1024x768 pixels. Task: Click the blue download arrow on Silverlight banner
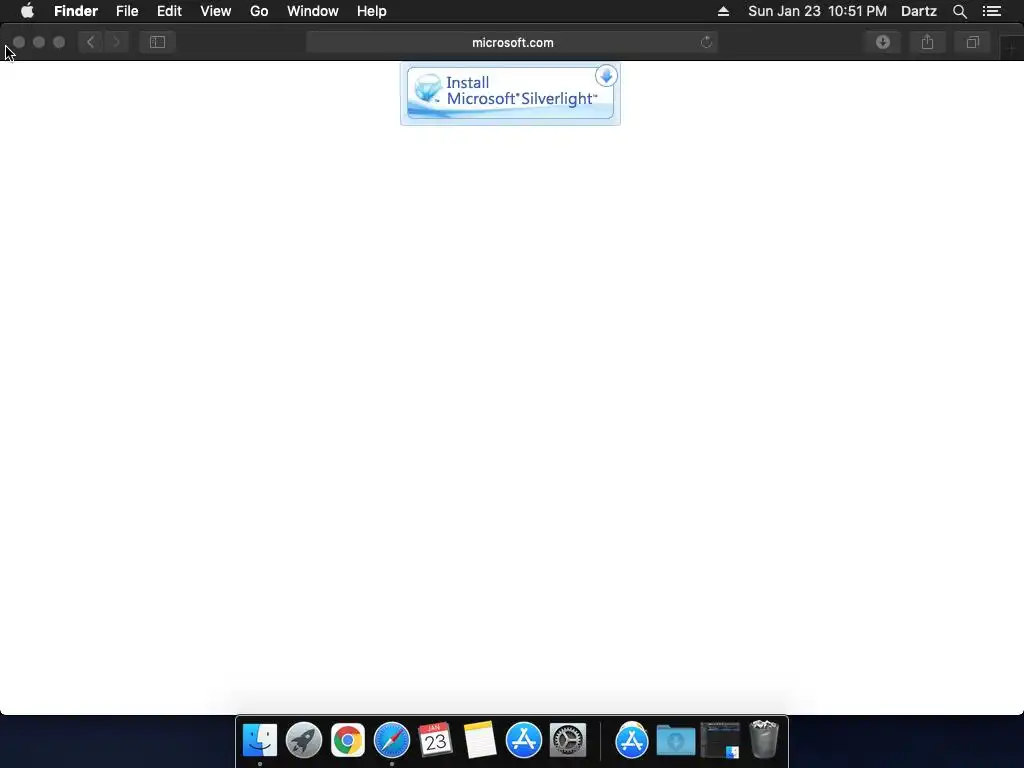[x=606, y=76]
